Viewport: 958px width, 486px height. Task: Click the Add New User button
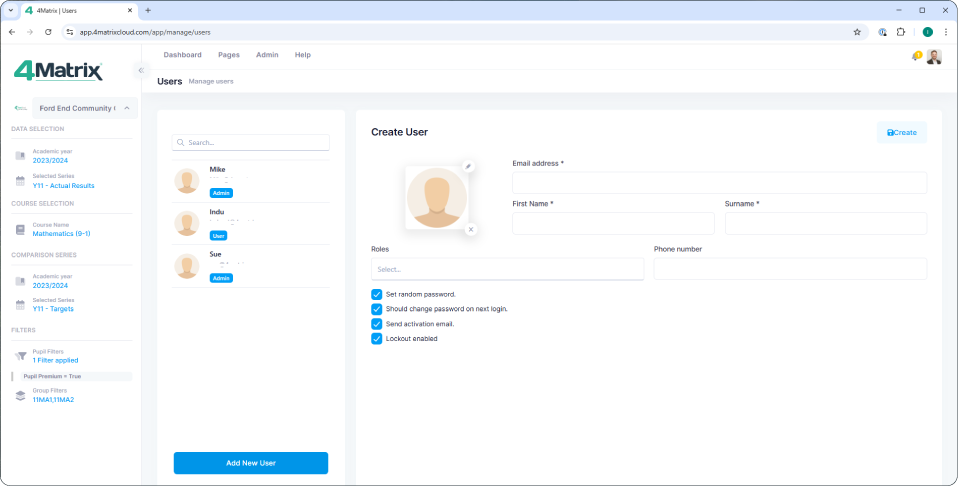tap(251, 463)
